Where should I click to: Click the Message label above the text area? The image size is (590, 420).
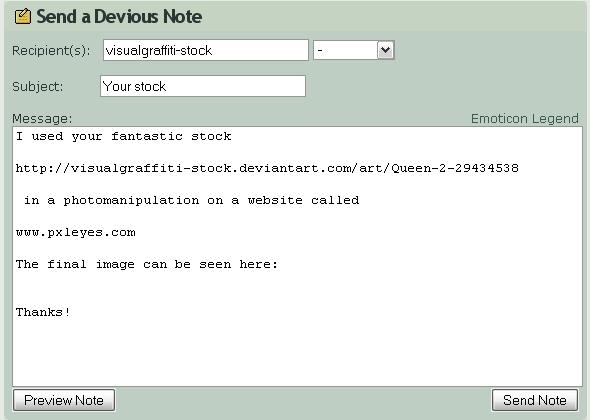pyautogui.click(x=42, y=119)
